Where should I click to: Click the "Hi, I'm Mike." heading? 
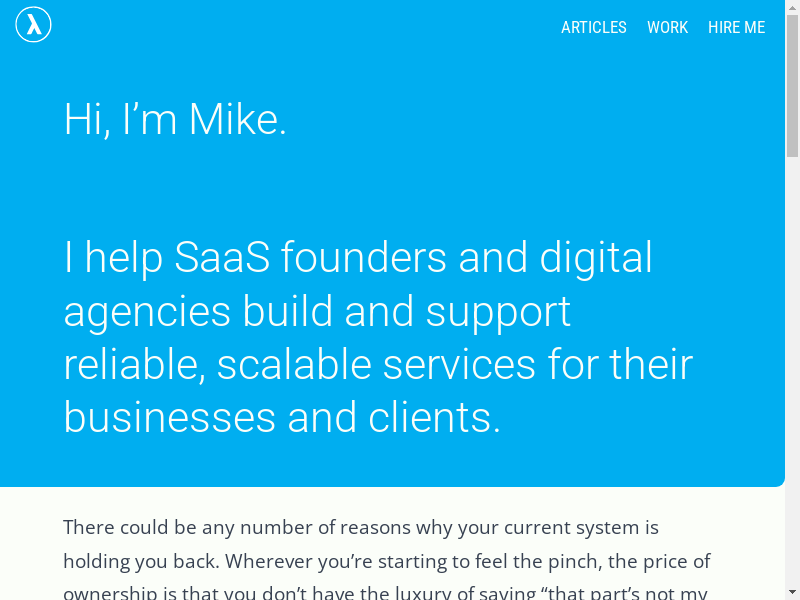tap(175, 120)
